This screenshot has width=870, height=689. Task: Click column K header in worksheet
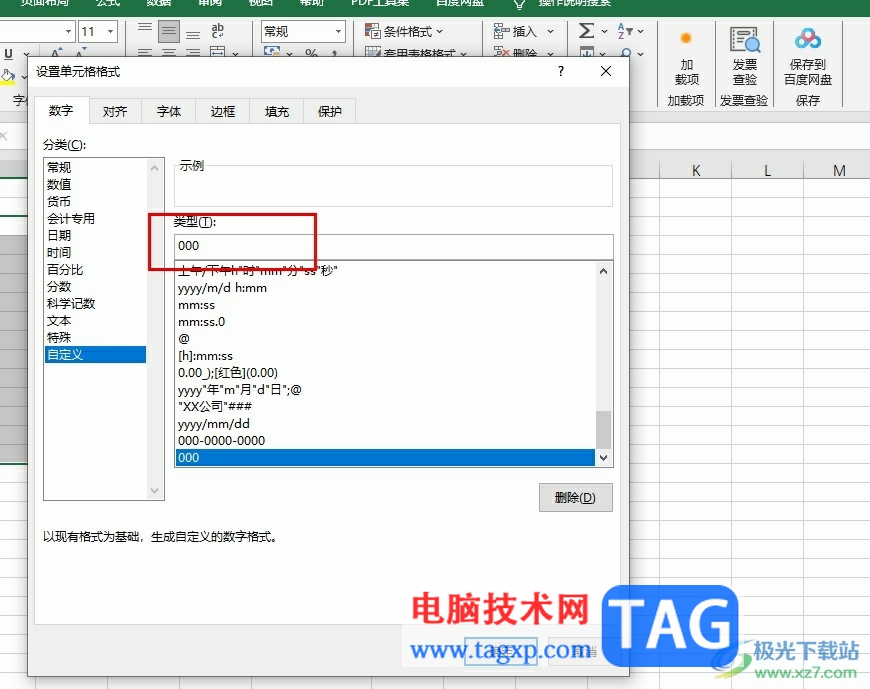(695, 170)
